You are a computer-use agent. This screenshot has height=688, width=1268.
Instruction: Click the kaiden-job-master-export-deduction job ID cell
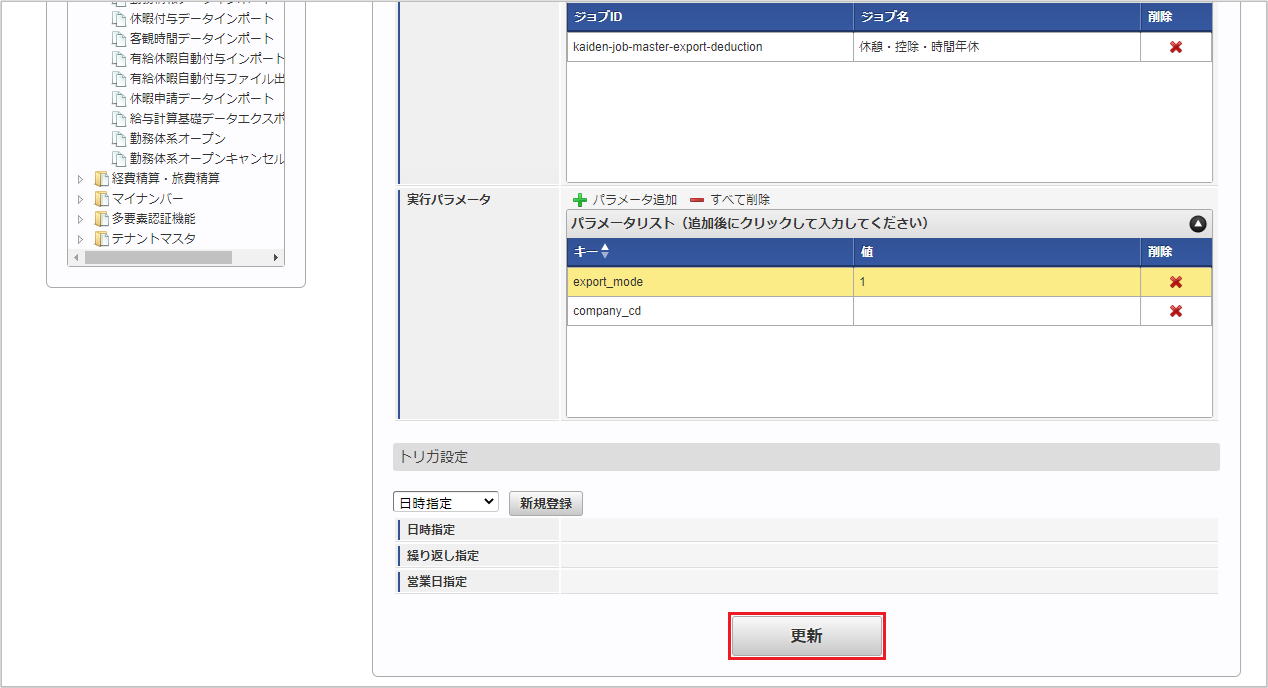click(710, 47)
